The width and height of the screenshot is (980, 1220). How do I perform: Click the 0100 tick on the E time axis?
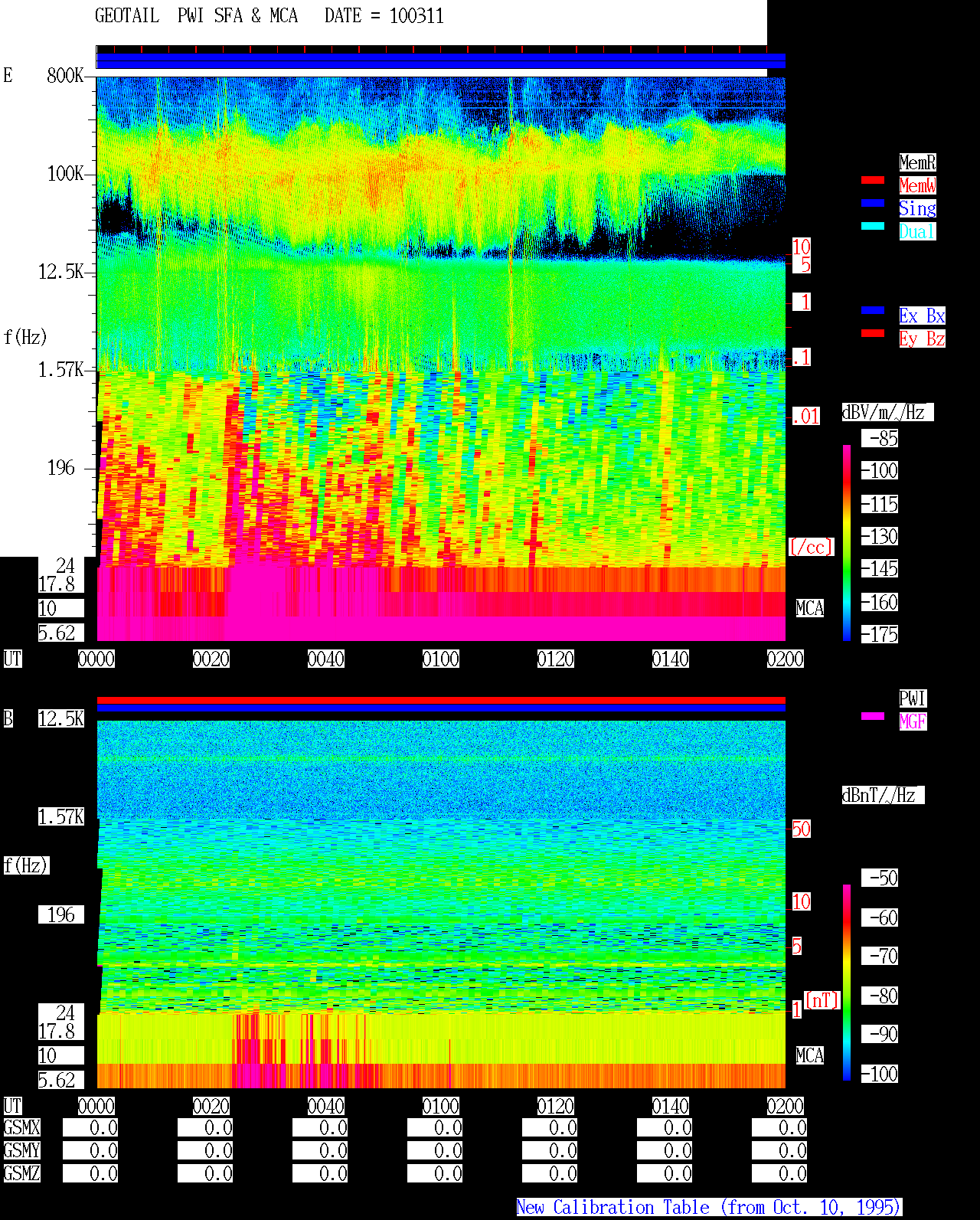tap(441, 659)
